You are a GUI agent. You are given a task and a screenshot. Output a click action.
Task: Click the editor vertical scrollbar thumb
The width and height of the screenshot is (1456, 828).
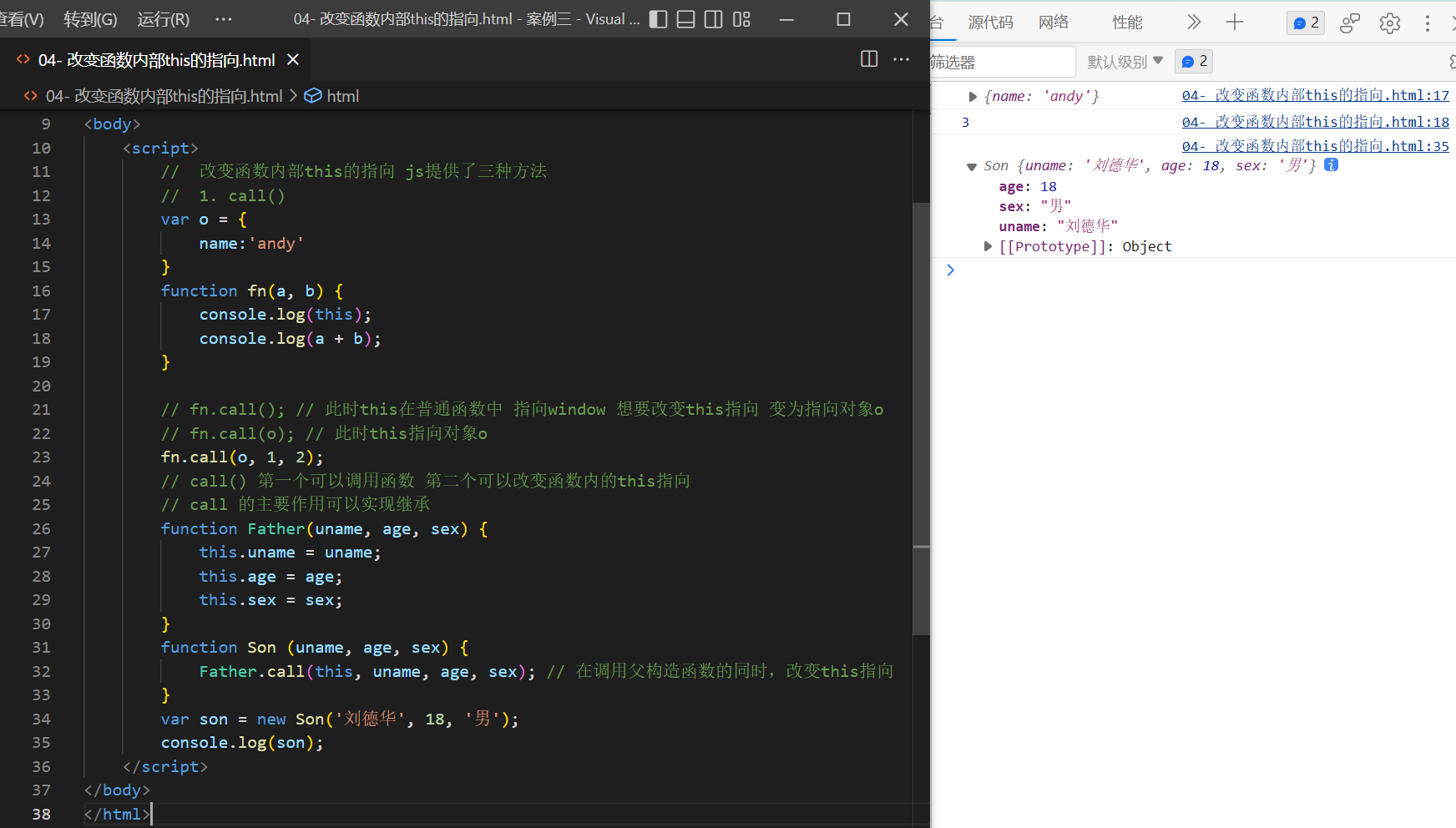point(921,417)
